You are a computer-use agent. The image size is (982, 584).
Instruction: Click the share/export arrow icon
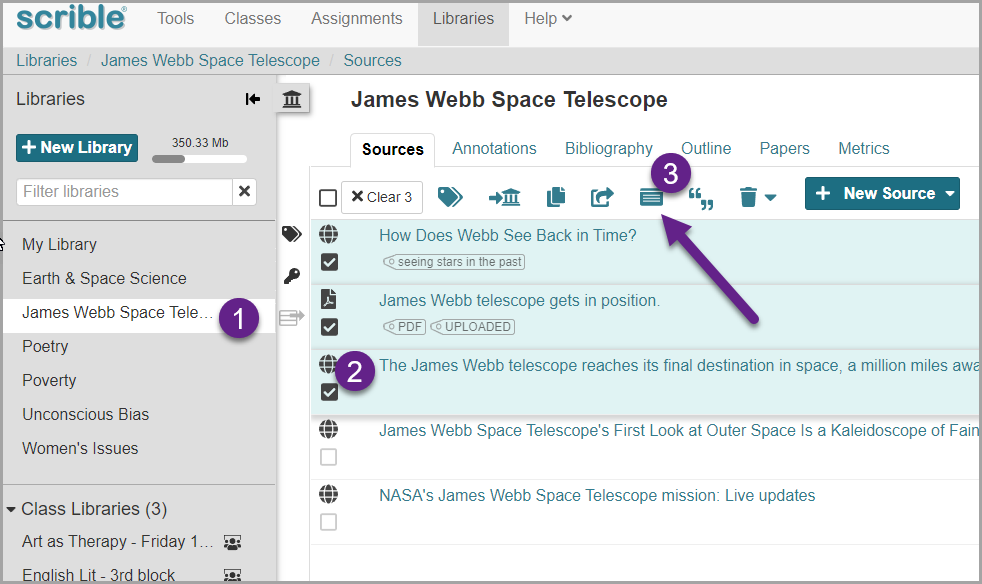coord(602,197)
